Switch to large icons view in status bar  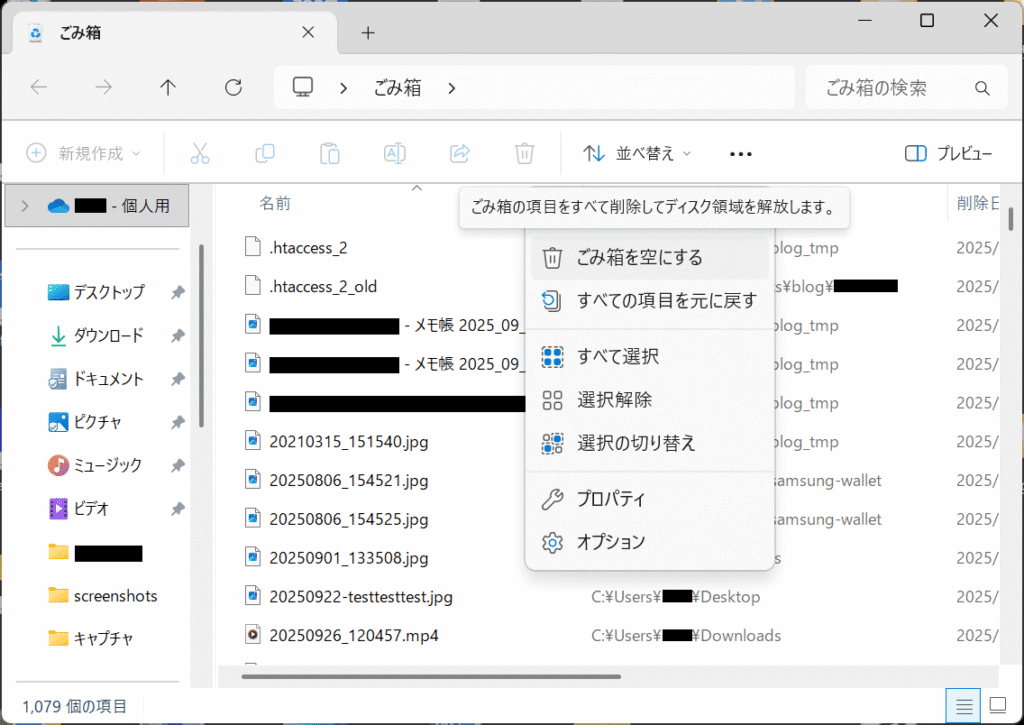[997, 705]
